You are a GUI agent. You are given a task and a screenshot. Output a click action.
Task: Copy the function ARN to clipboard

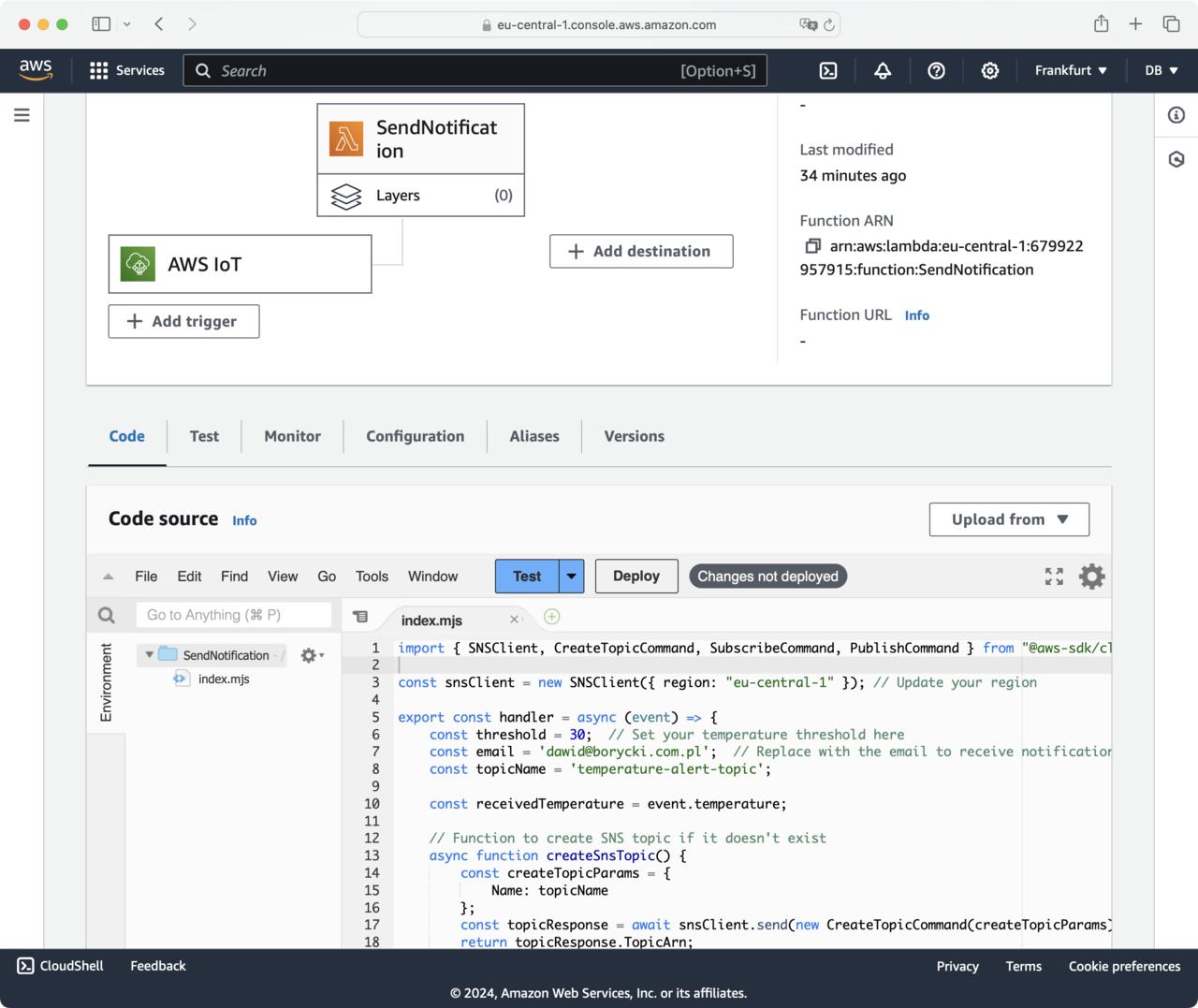[x=812, y=246]
